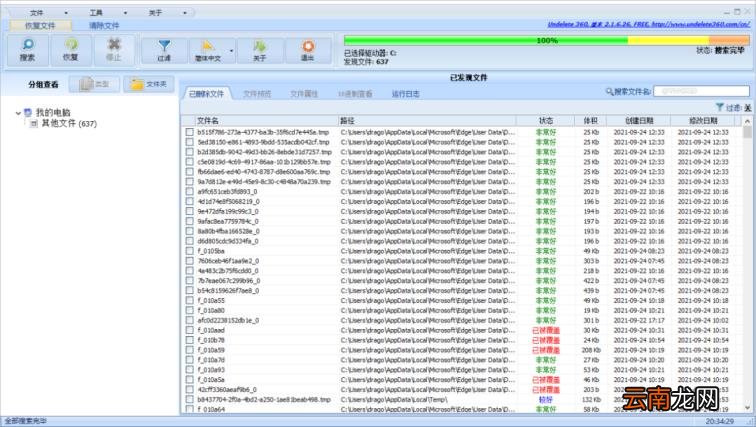Open the 关于 menu in menu bar
This screenshot has height=427, width=756.
point(155,13)
